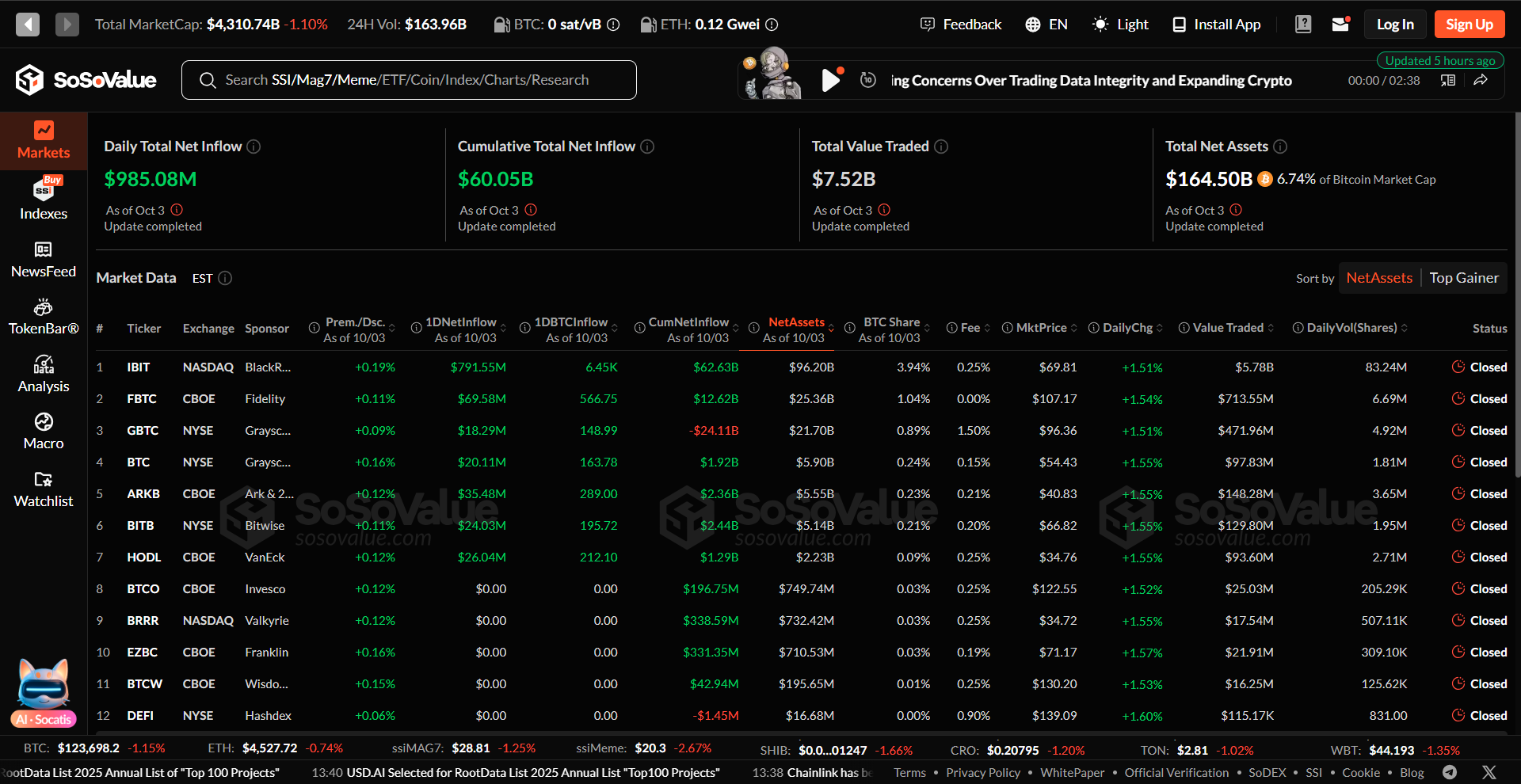Screen dimensions: 1521x784
Task: Open the Terms link in footer
Action: tap(909, 773)
